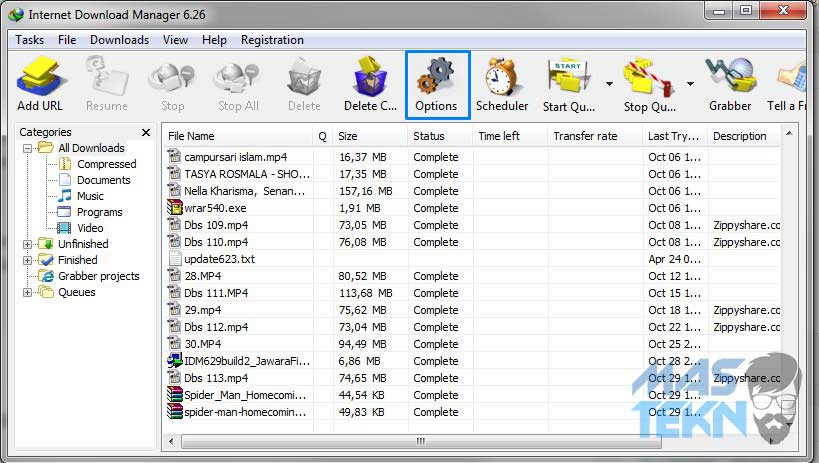Click the Delete Completed toolbar icon

[370, 76]
